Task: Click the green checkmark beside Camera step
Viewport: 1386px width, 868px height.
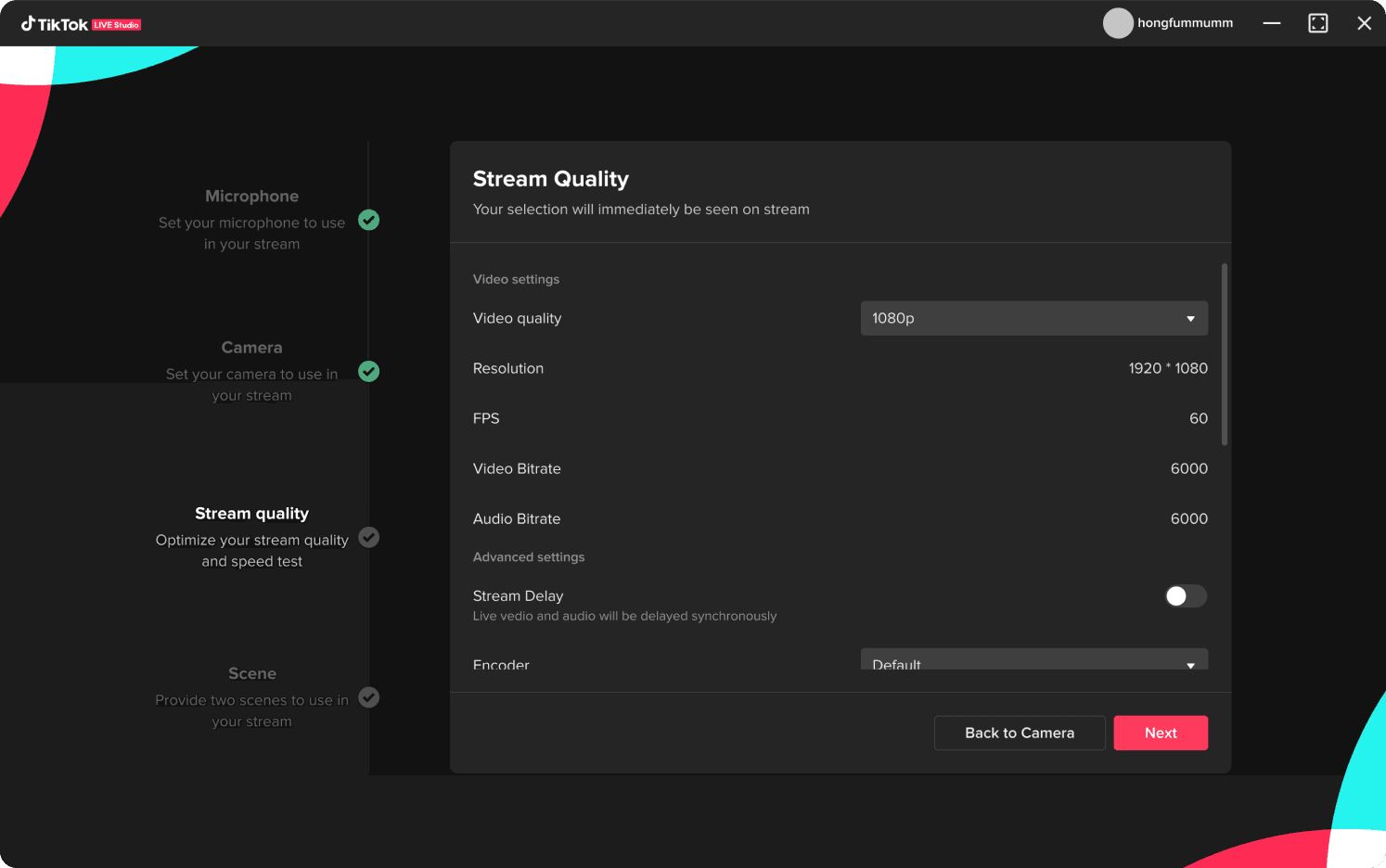Action: coord(368,371)
